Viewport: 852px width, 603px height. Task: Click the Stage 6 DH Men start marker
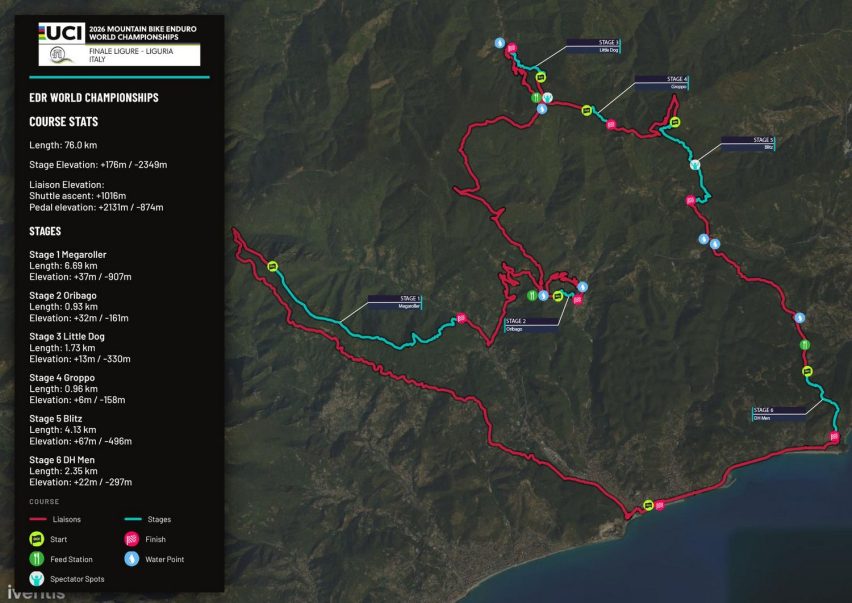click(807, 372)
